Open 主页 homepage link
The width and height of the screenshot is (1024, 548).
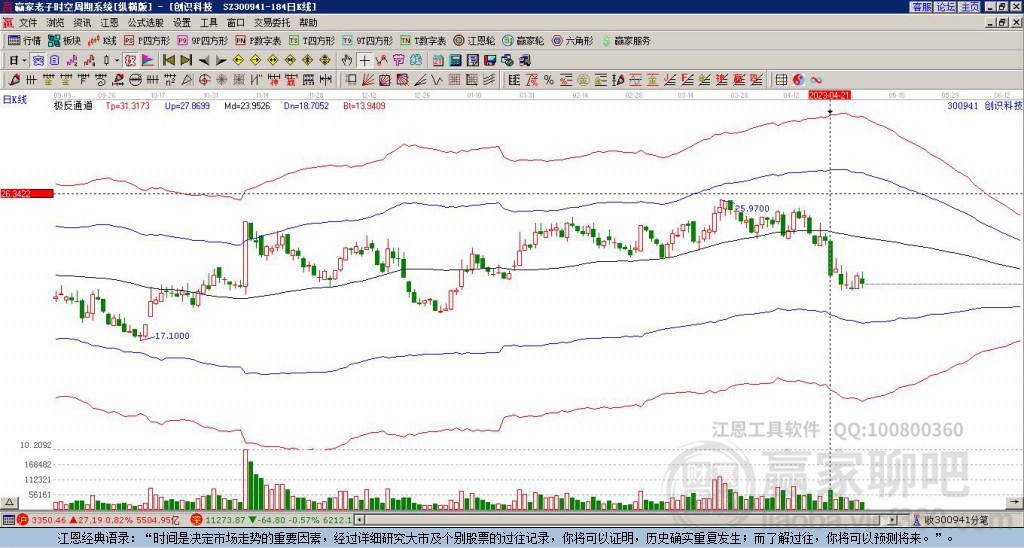[x=970, y=7]
